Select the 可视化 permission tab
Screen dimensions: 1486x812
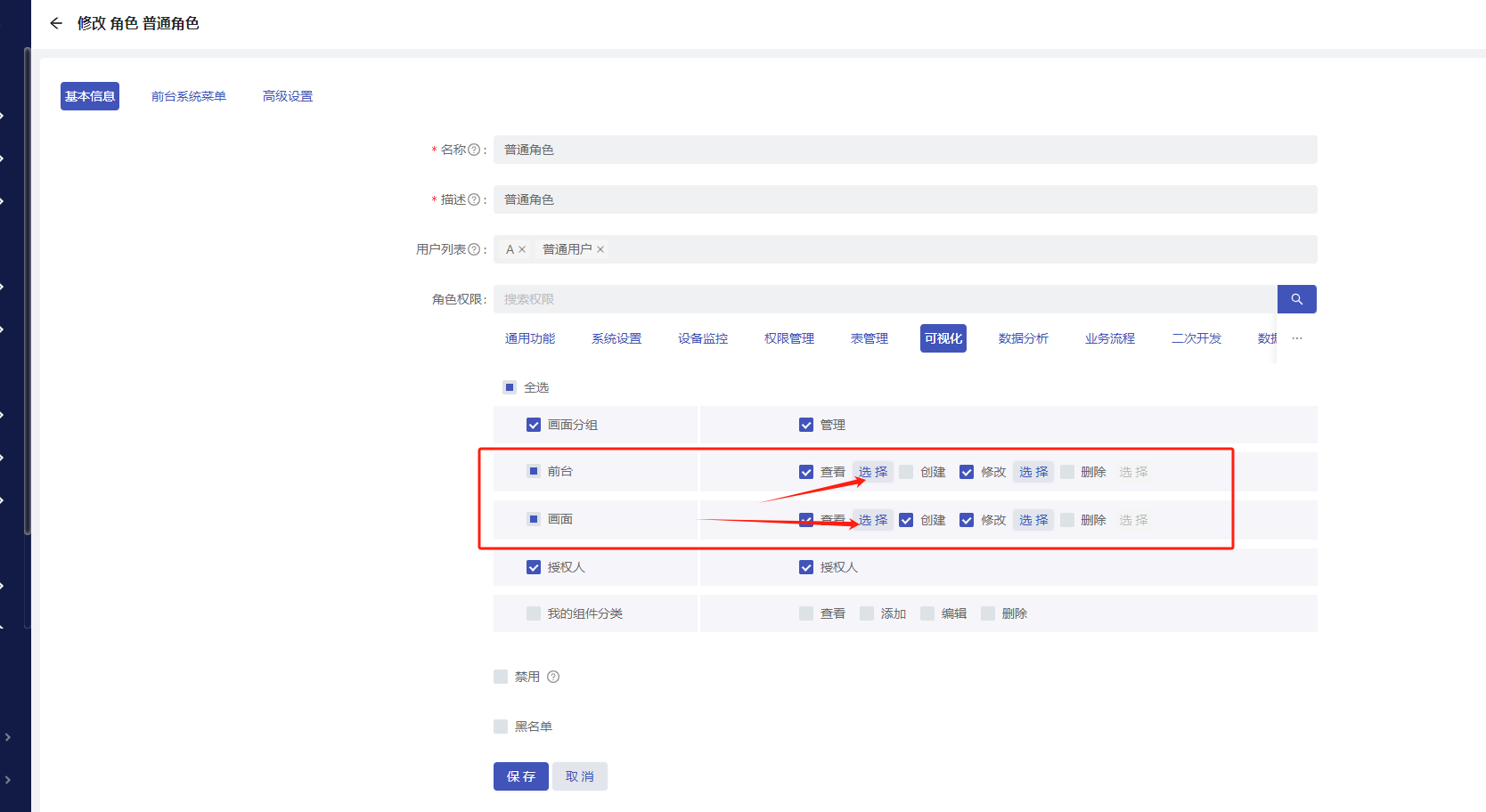(x=943, y=338)
